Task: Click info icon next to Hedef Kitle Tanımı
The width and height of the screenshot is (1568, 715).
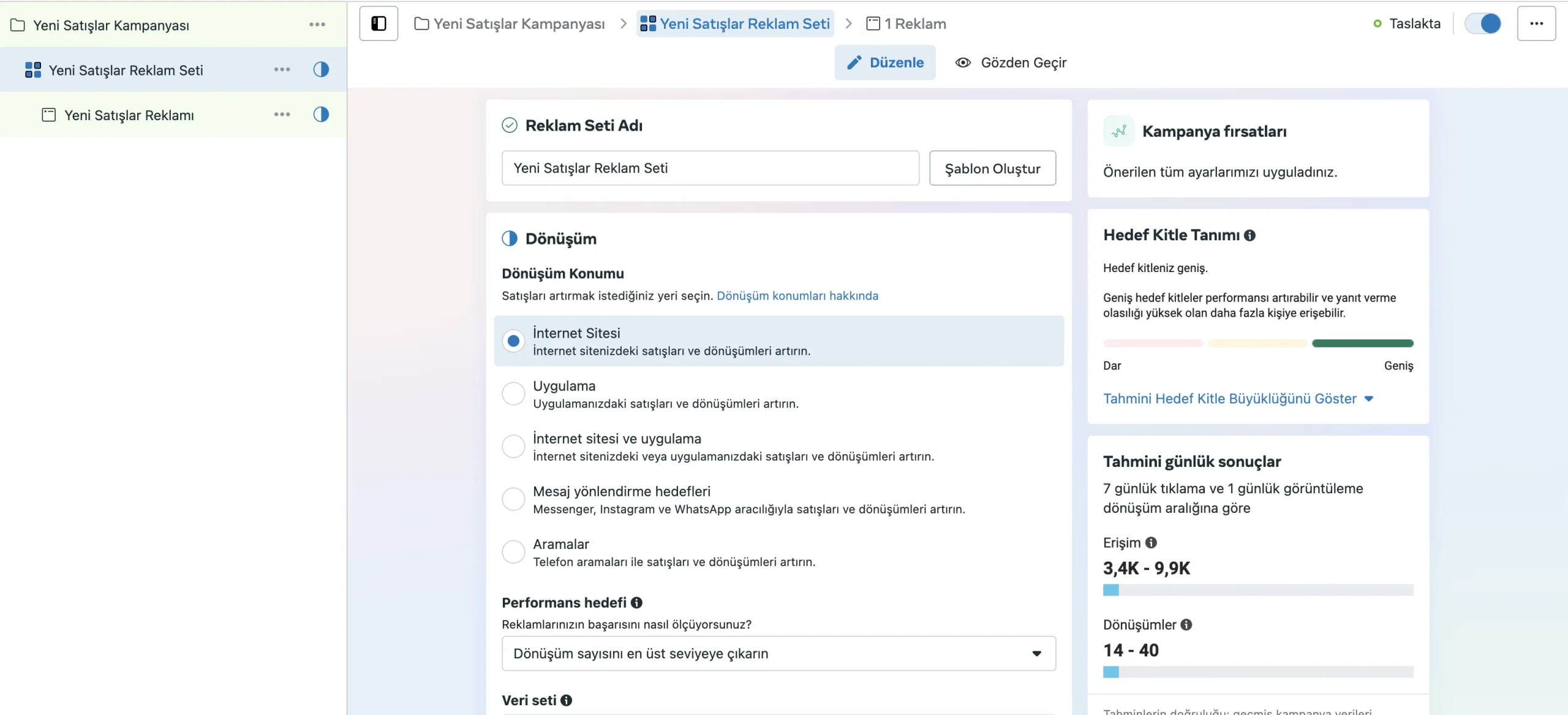Action: click(x=1249, y=235)
